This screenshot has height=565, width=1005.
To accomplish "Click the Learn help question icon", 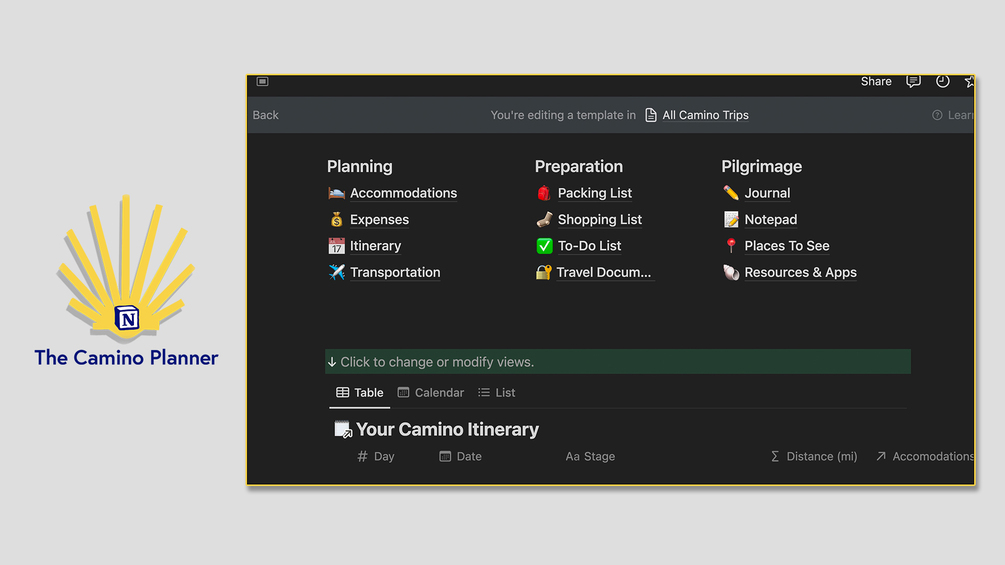I will pos(937,115).
